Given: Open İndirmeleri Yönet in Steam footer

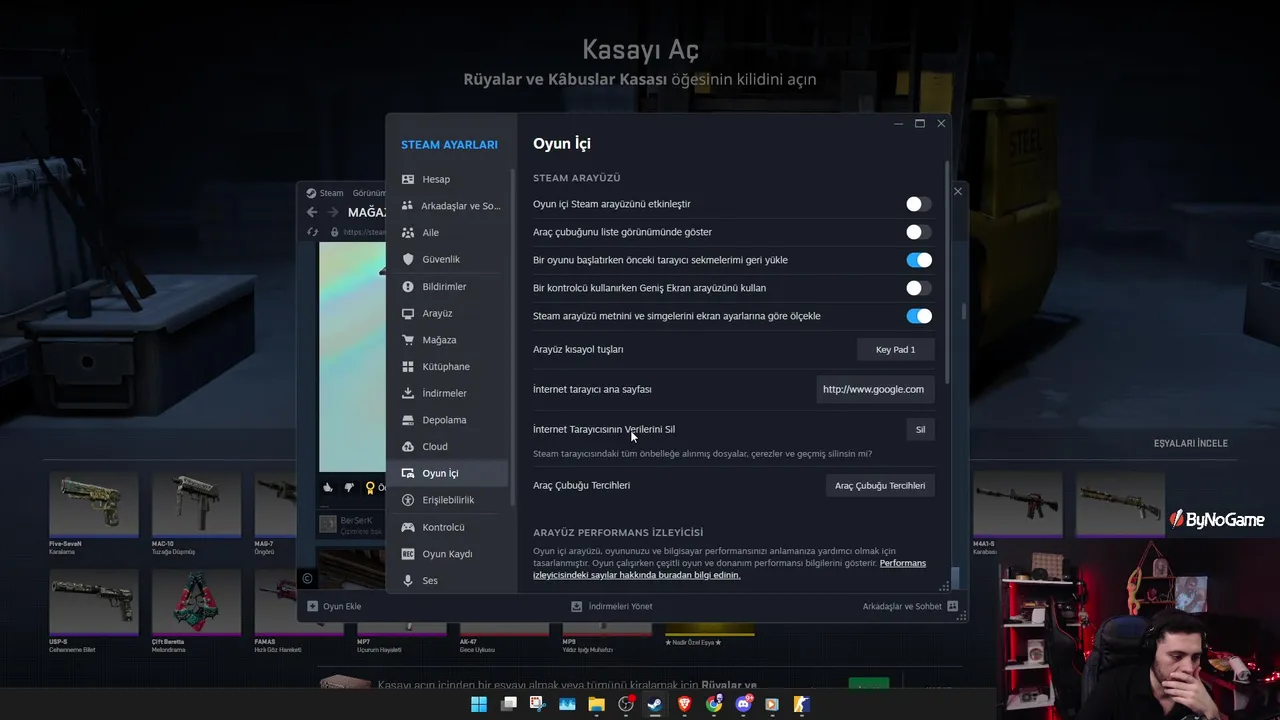Looking at the screenshot, I should (x=611, y=606).
